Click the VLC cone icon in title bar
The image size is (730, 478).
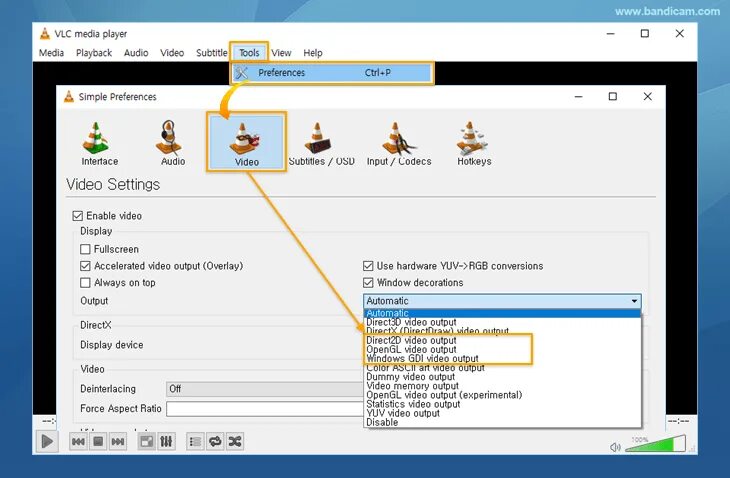point(45,34)
